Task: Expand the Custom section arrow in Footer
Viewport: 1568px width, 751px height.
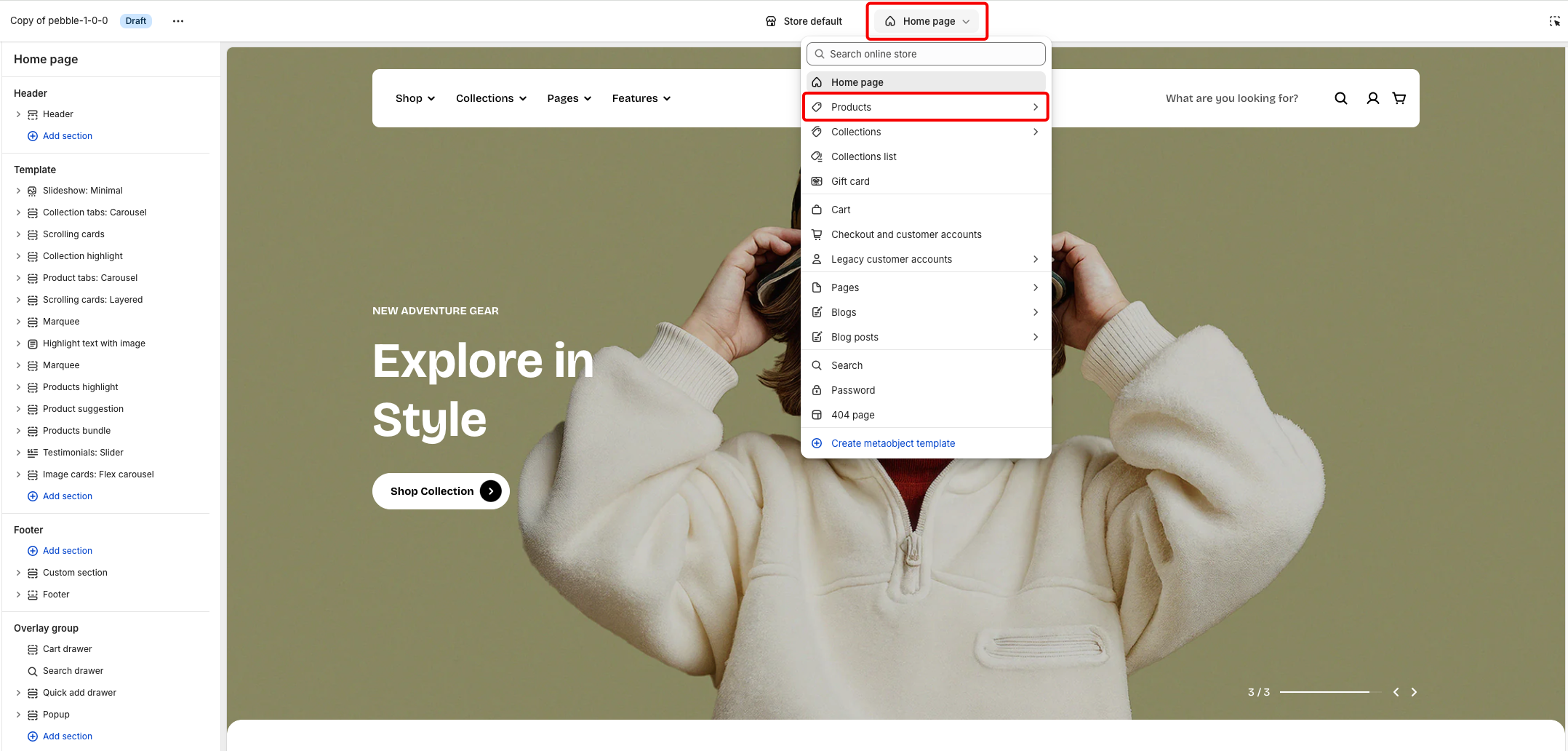Action: 18,573
